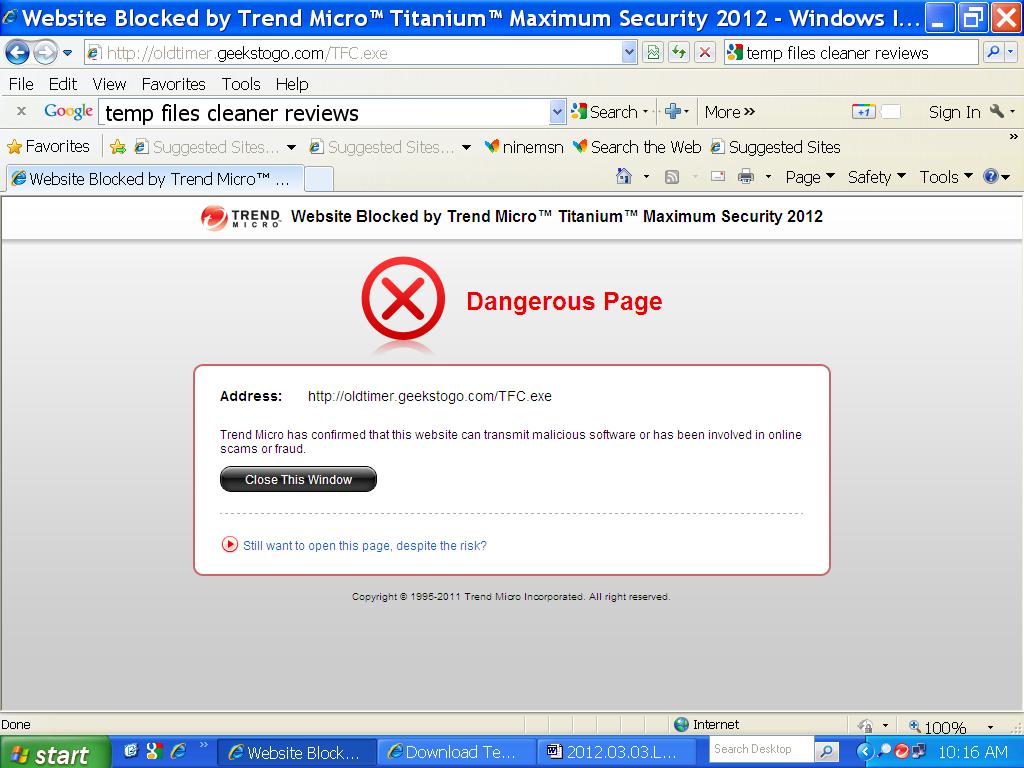Screen dimensions: 1024x768
Task: Open the Favorites menu
Action: (x=174, y=84)
